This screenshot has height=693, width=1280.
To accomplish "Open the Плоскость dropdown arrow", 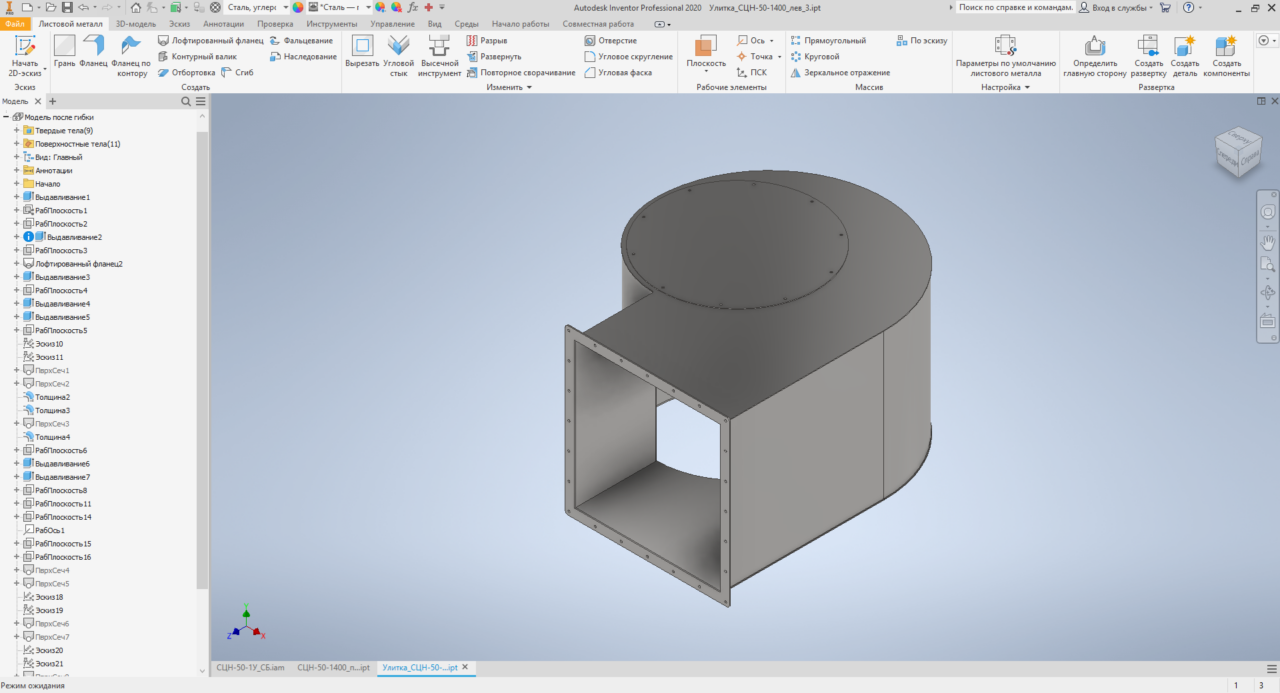I will pyautogui.click(x=706, y=73).
